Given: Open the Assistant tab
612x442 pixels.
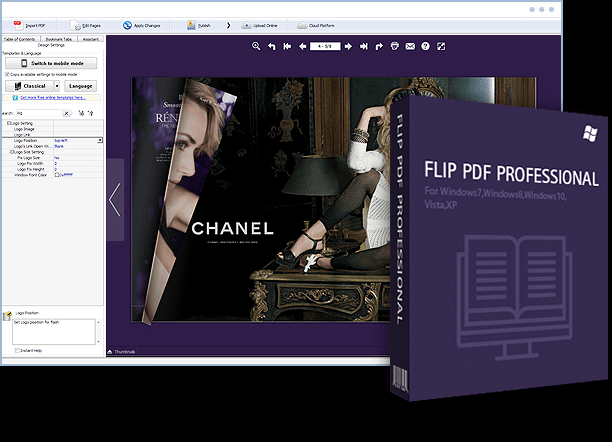Looking at the screenshot, I should pos(91,39).
